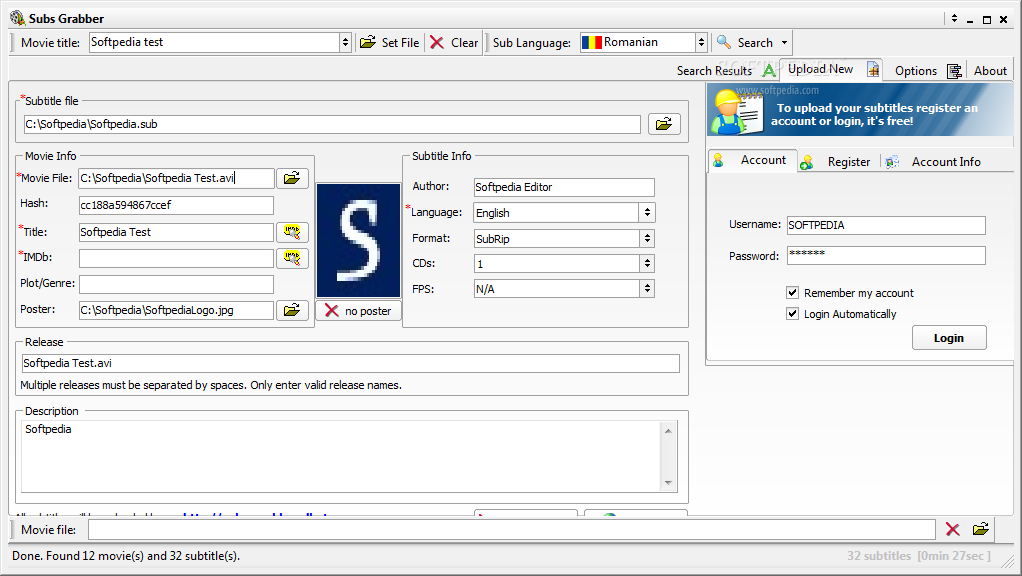Browse for the subtitle file folder icon
The width and height of the screenshot is (1022, 576).
point(664,124)
